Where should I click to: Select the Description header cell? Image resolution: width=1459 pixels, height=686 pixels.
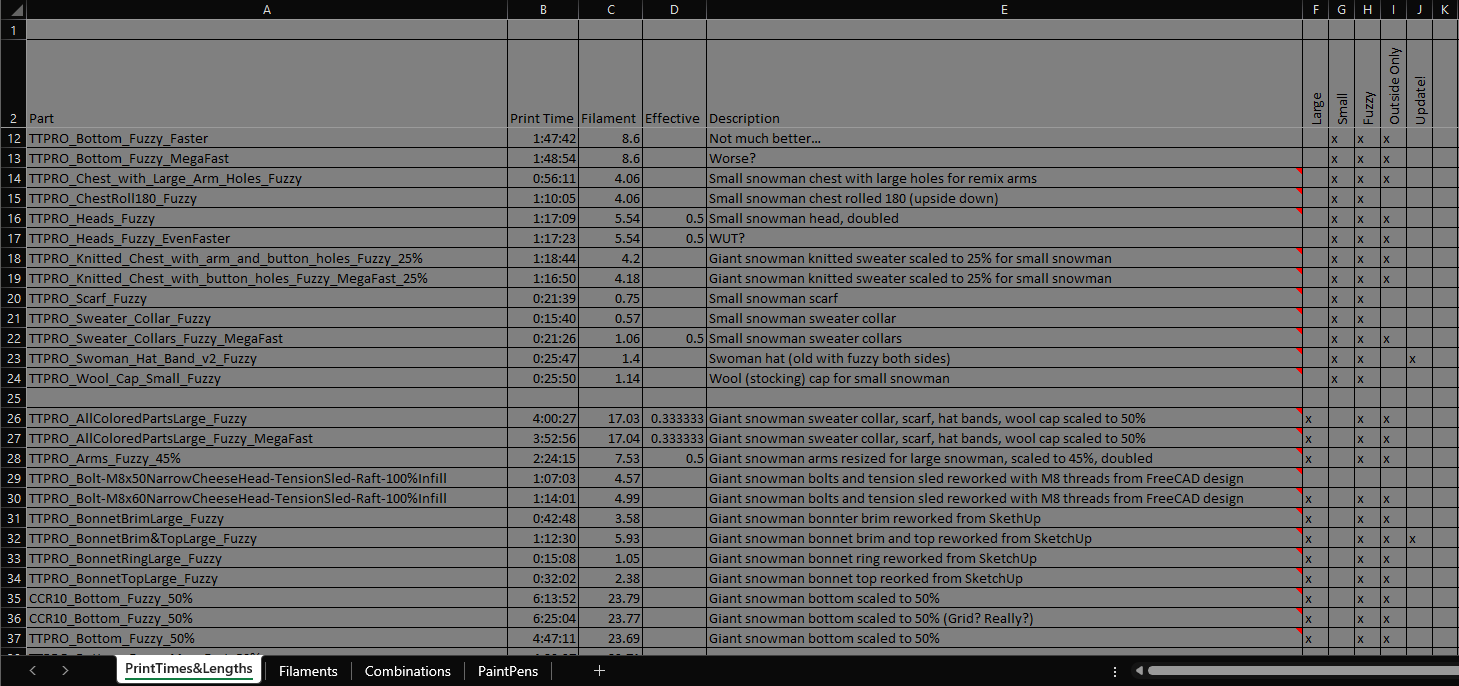coord(744,118)
